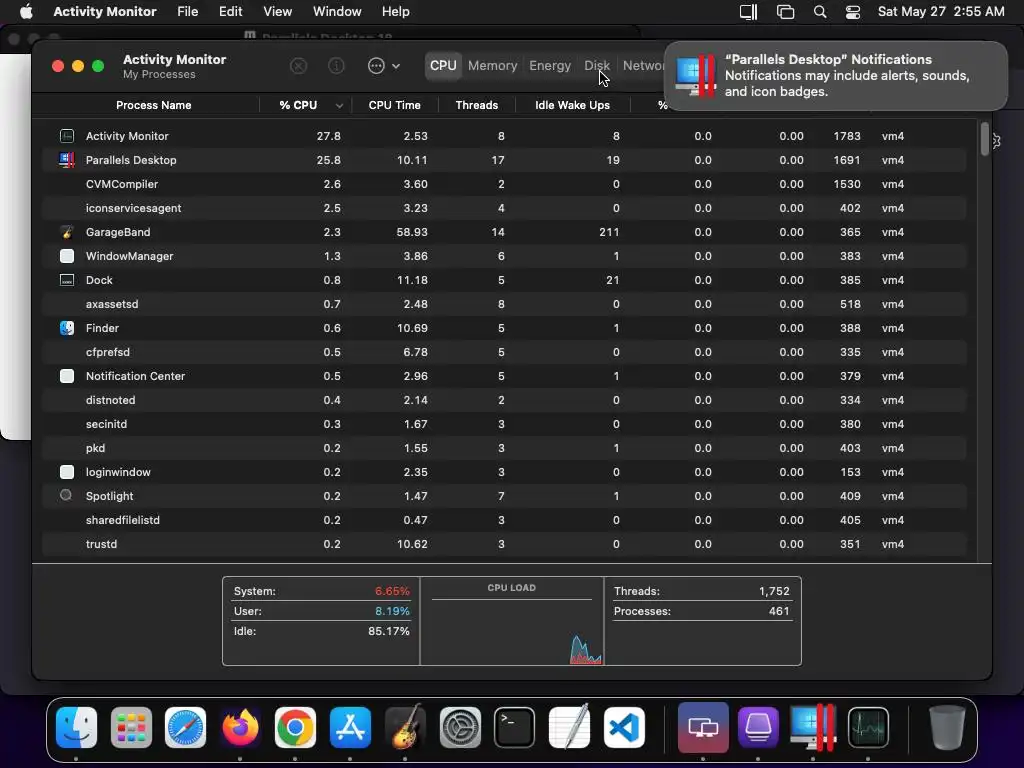The image size is (1024, 768).
Task: Toggle sort direction on % CPU column arrow
Action: (x=339, y=106)
